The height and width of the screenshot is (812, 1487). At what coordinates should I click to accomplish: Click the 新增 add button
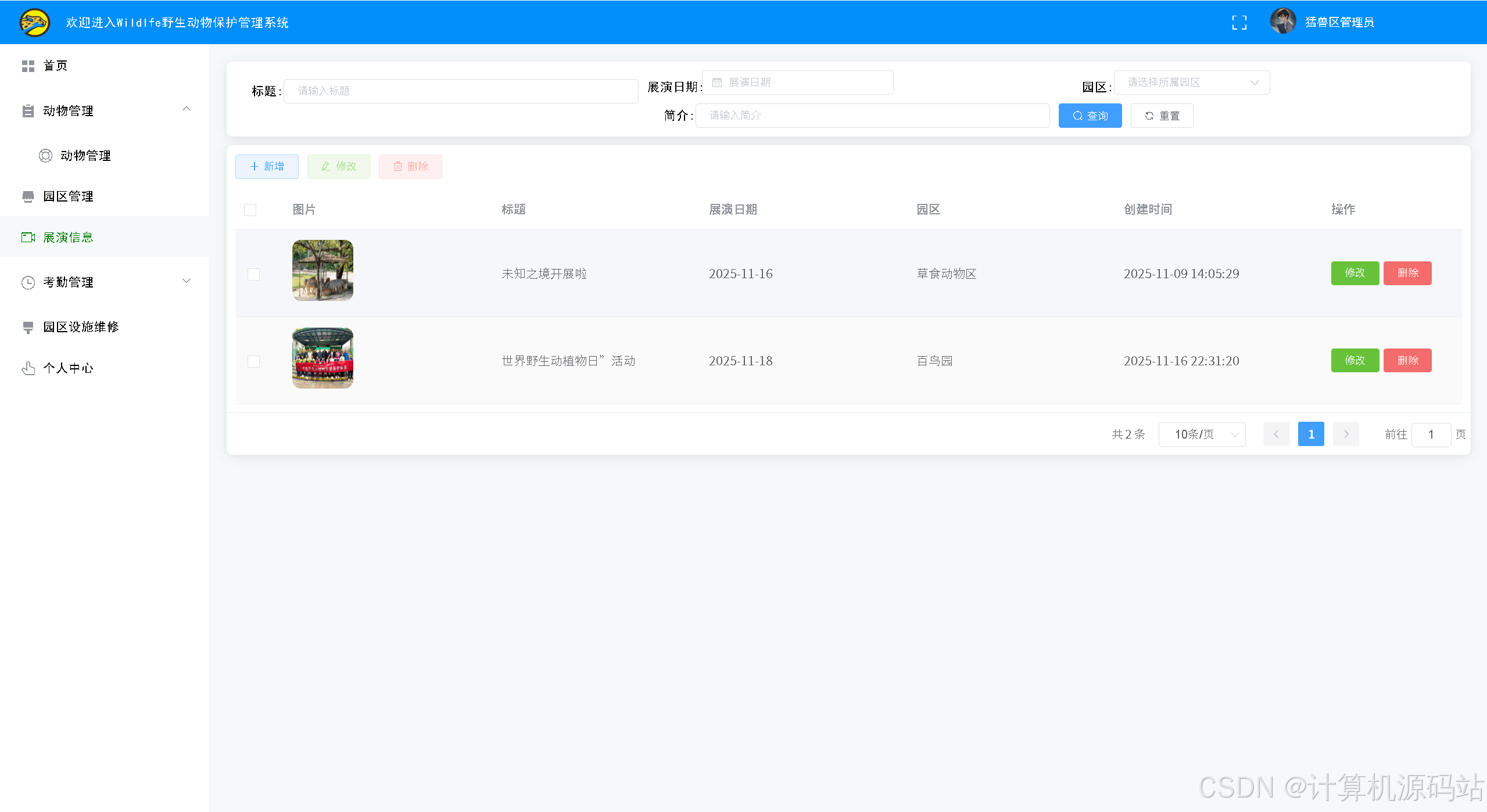[267, 167]
